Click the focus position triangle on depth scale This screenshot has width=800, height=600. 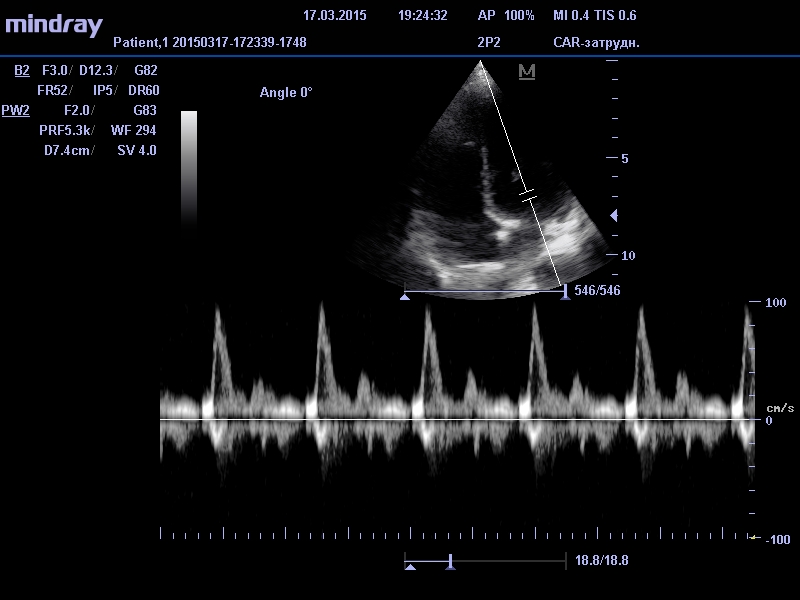tap(614, 215)
